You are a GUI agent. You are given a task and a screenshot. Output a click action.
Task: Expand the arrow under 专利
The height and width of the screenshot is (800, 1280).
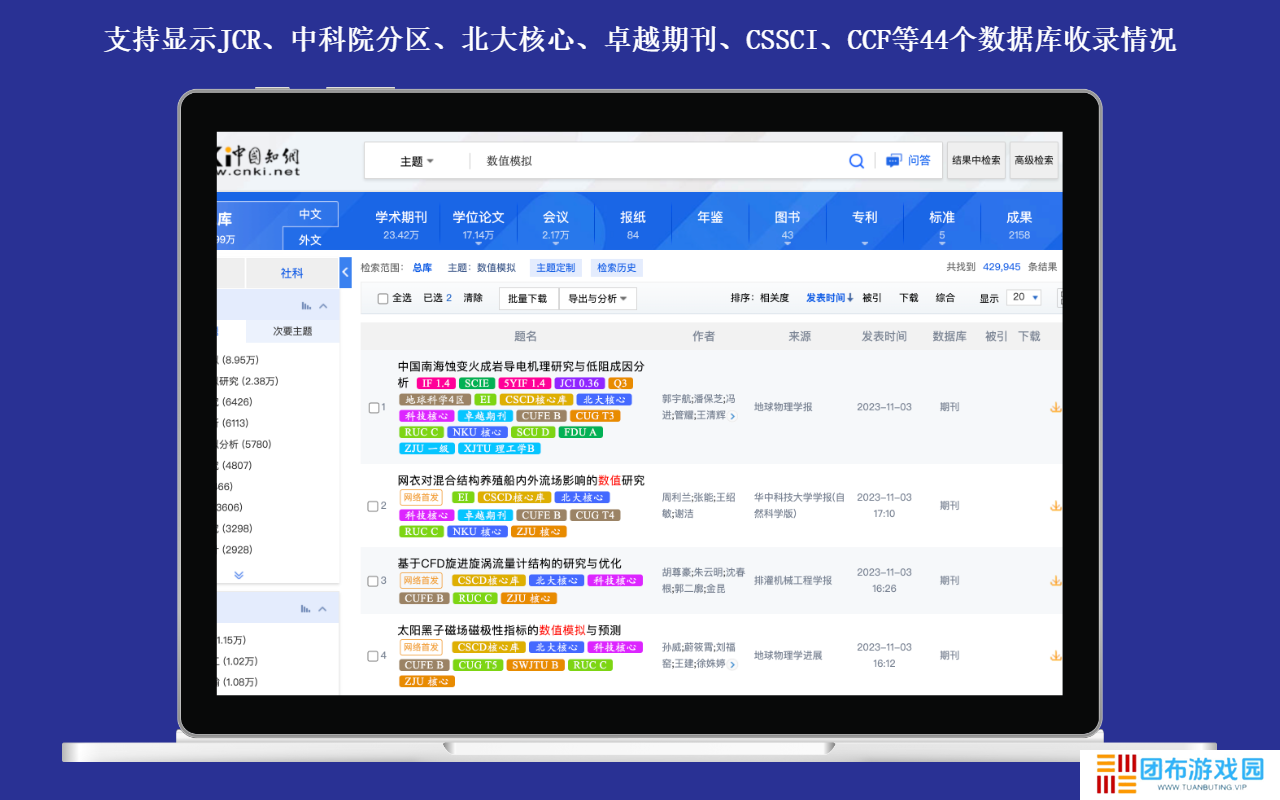(x=864, y=243)
